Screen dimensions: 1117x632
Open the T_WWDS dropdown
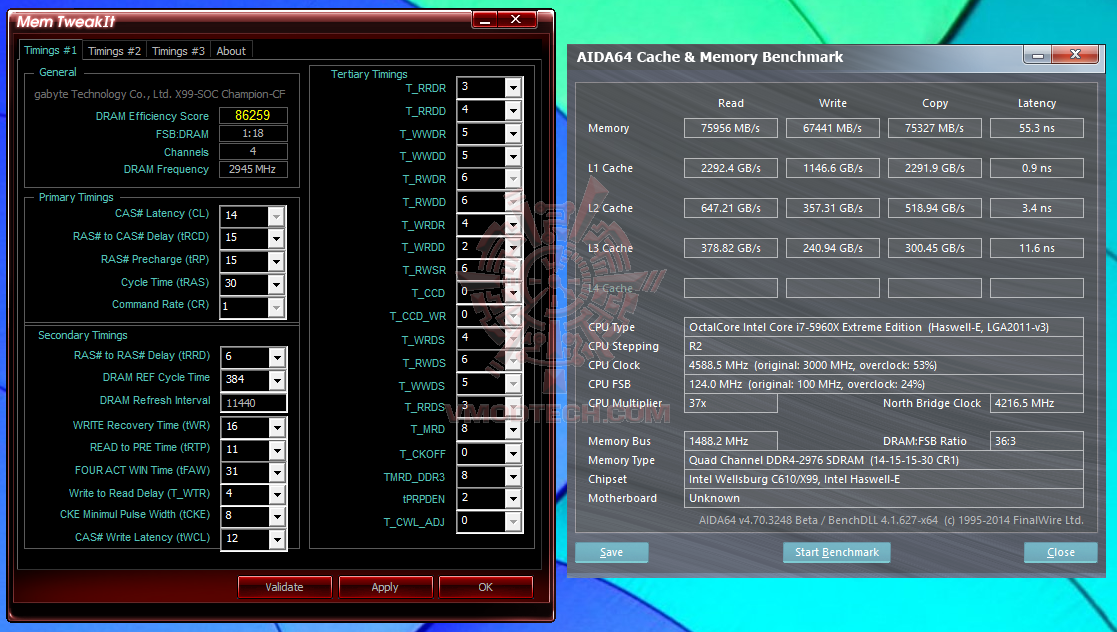(513, 384)
